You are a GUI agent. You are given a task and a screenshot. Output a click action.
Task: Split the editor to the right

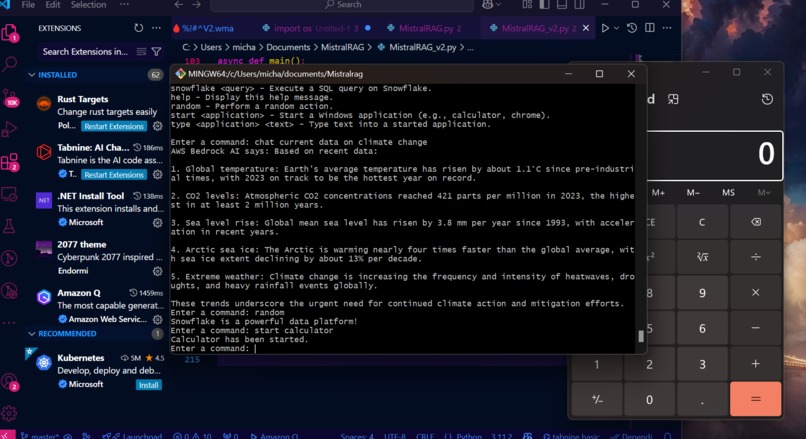tap(650, 28)
